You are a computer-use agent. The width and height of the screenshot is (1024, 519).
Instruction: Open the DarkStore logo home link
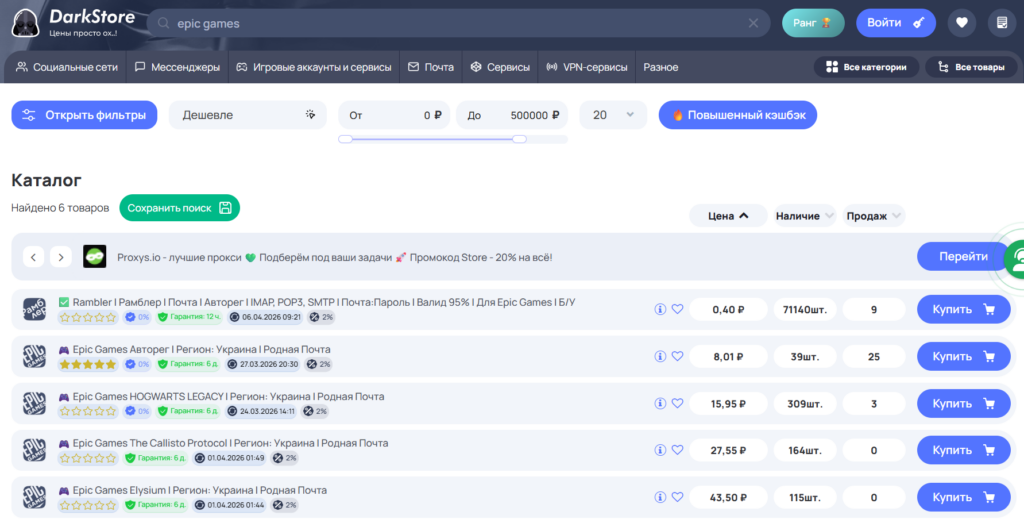pos(73,23)
